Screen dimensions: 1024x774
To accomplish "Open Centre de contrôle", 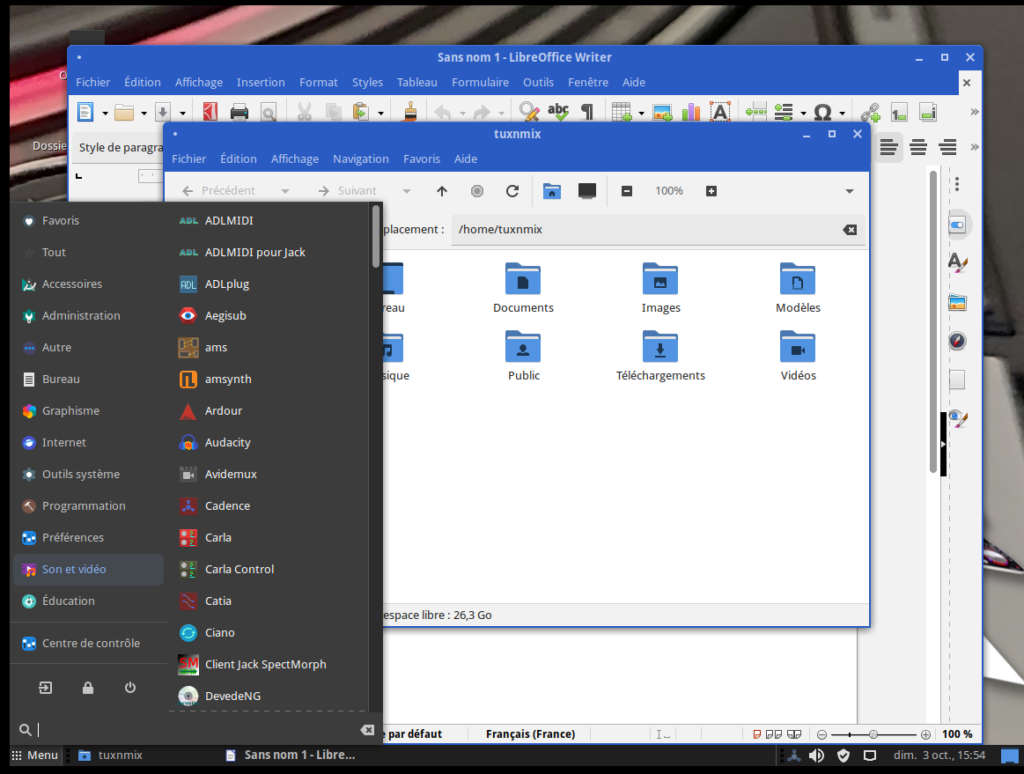I will 90,643.
